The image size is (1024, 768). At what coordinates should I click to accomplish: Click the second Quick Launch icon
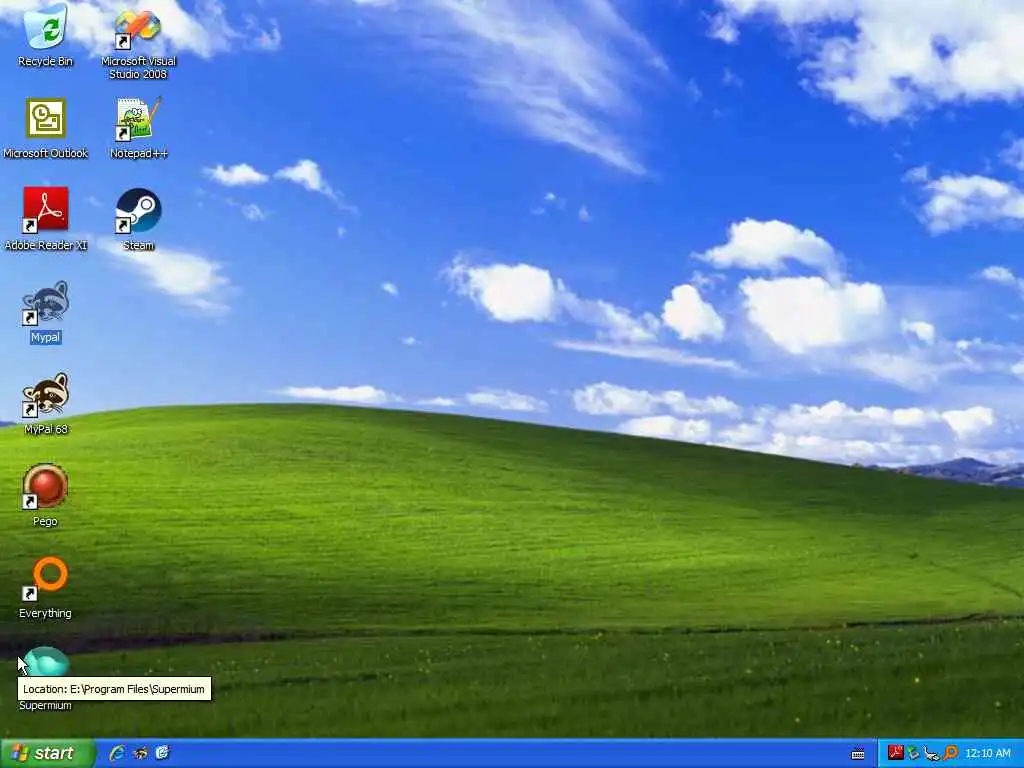140,754
